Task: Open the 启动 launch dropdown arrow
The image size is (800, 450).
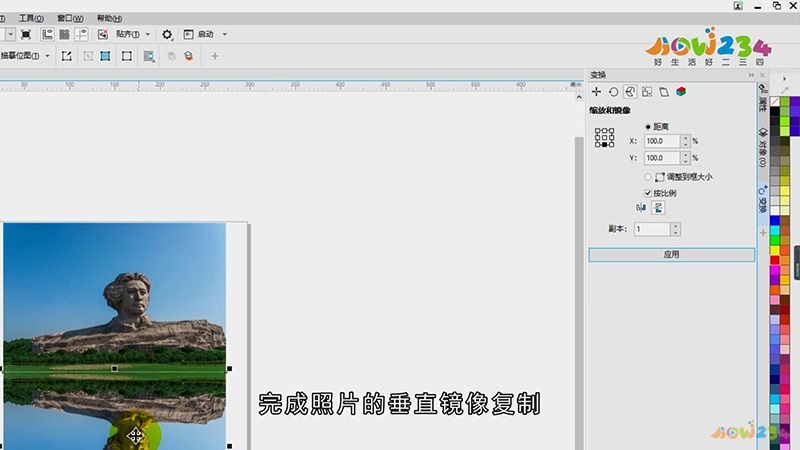Action: click(224, 34)
